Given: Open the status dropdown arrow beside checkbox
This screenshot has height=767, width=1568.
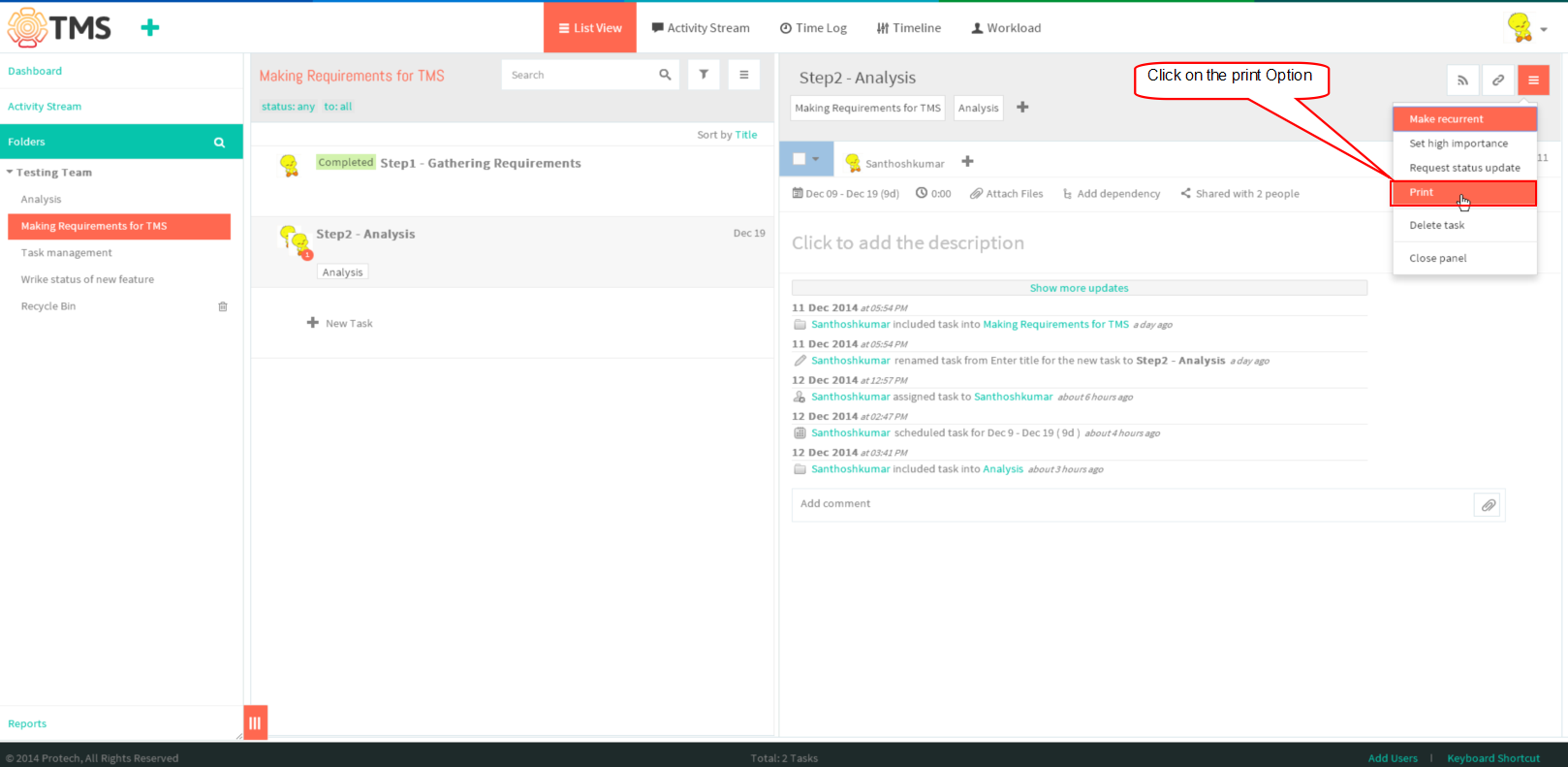Looking at the screenshot, I should pos(816,159).
